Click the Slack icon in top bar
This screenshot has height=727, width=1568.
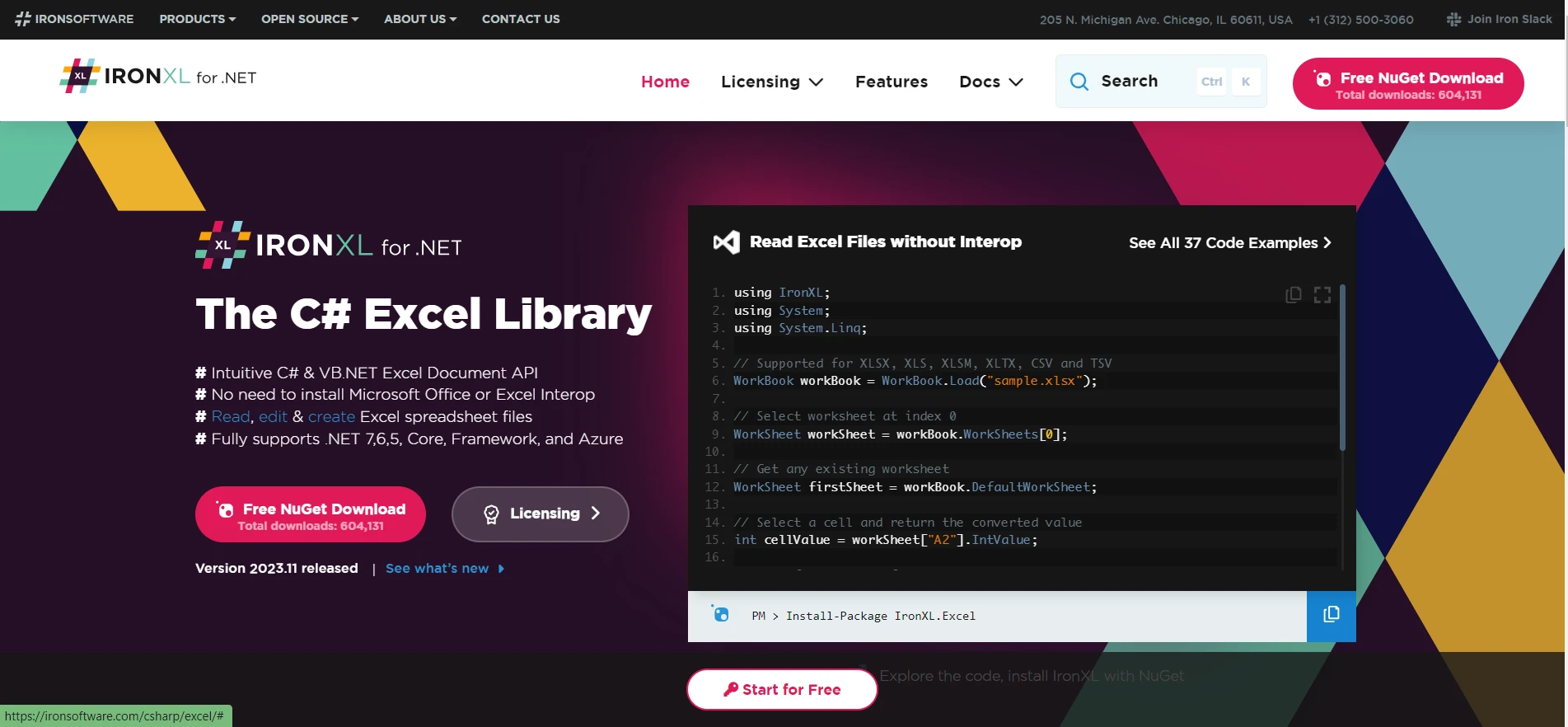point(1454,19)
